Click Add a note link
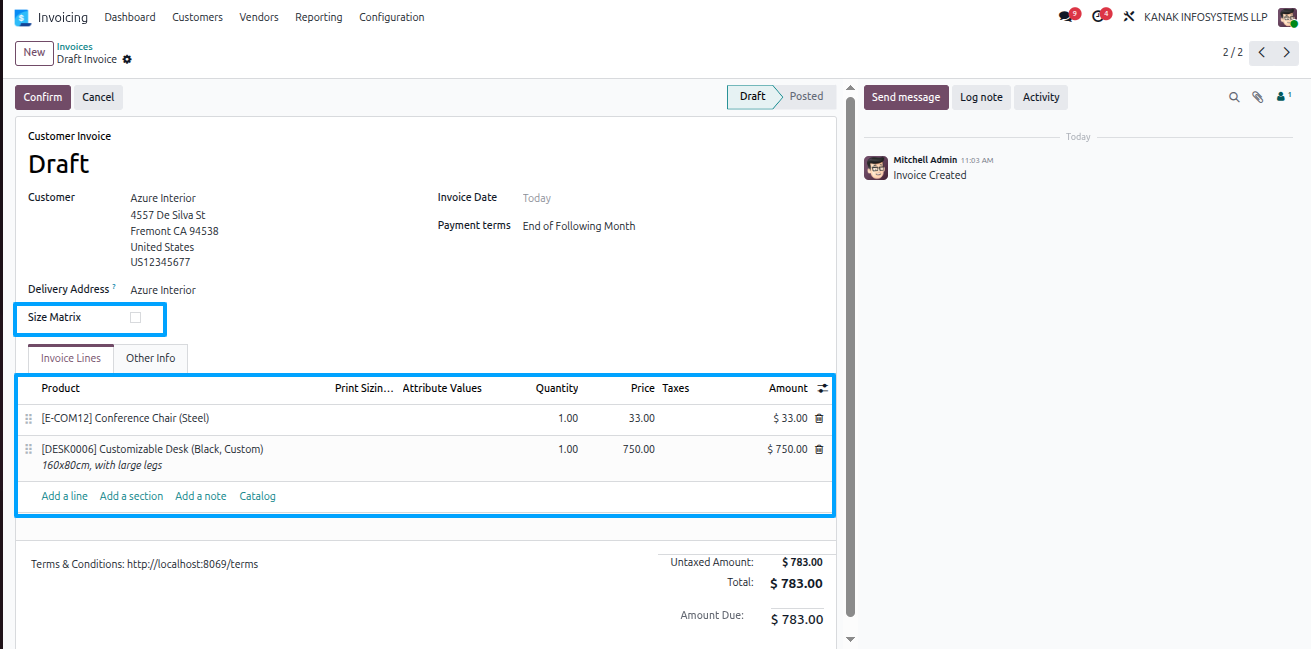The image size is (1311, 649). point(201,496)
